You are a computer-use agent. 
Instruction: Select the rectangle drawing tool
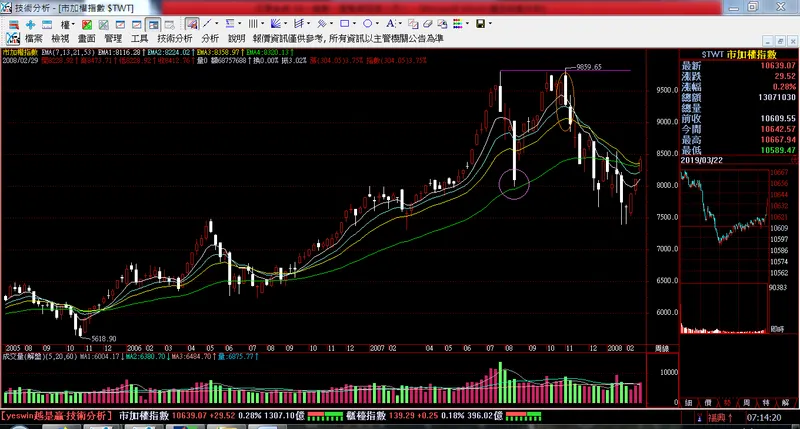click(345, 23)
